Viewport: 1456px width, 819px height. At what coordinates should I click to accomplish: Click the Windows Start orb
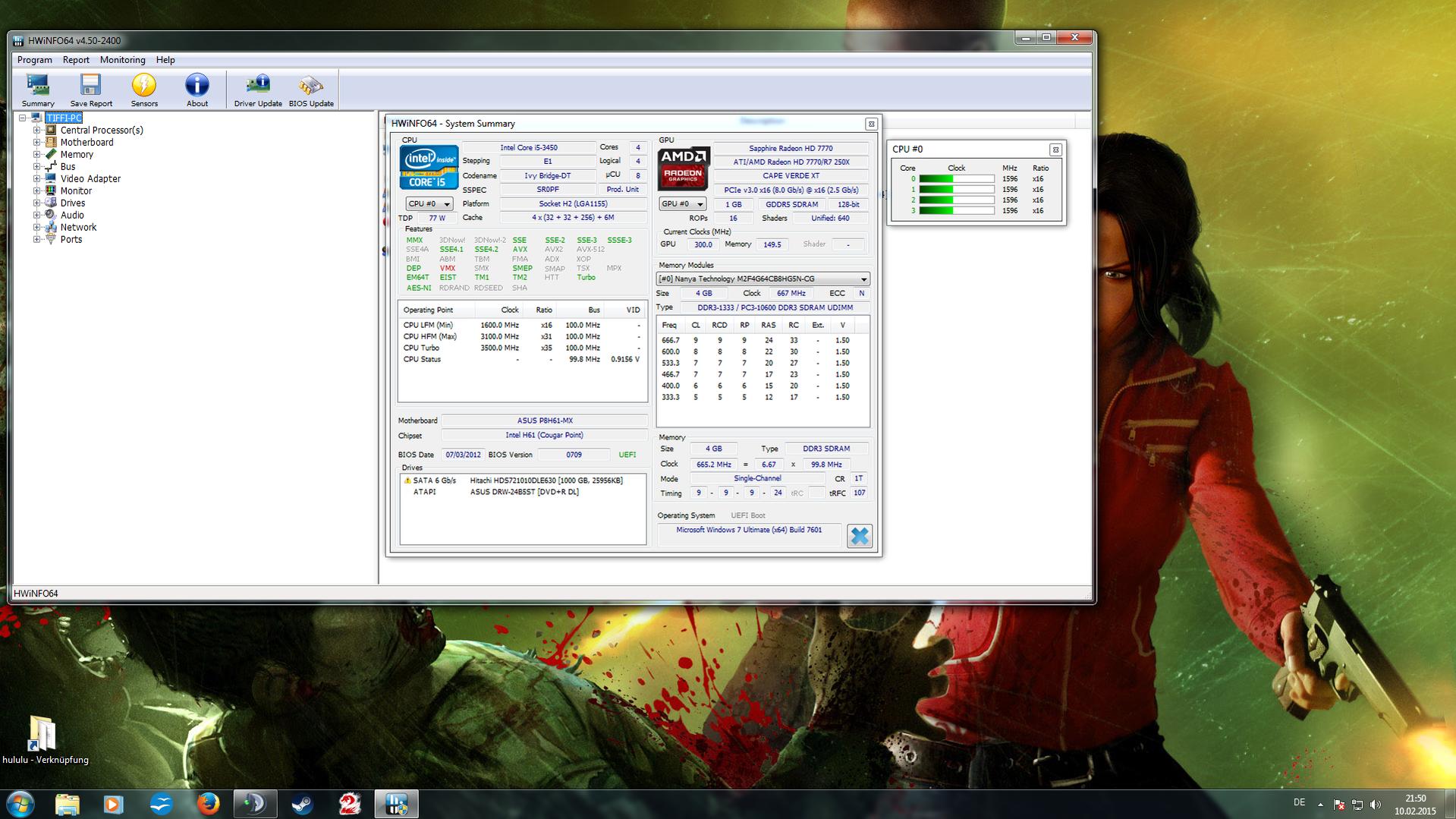[x=20, y=804]
